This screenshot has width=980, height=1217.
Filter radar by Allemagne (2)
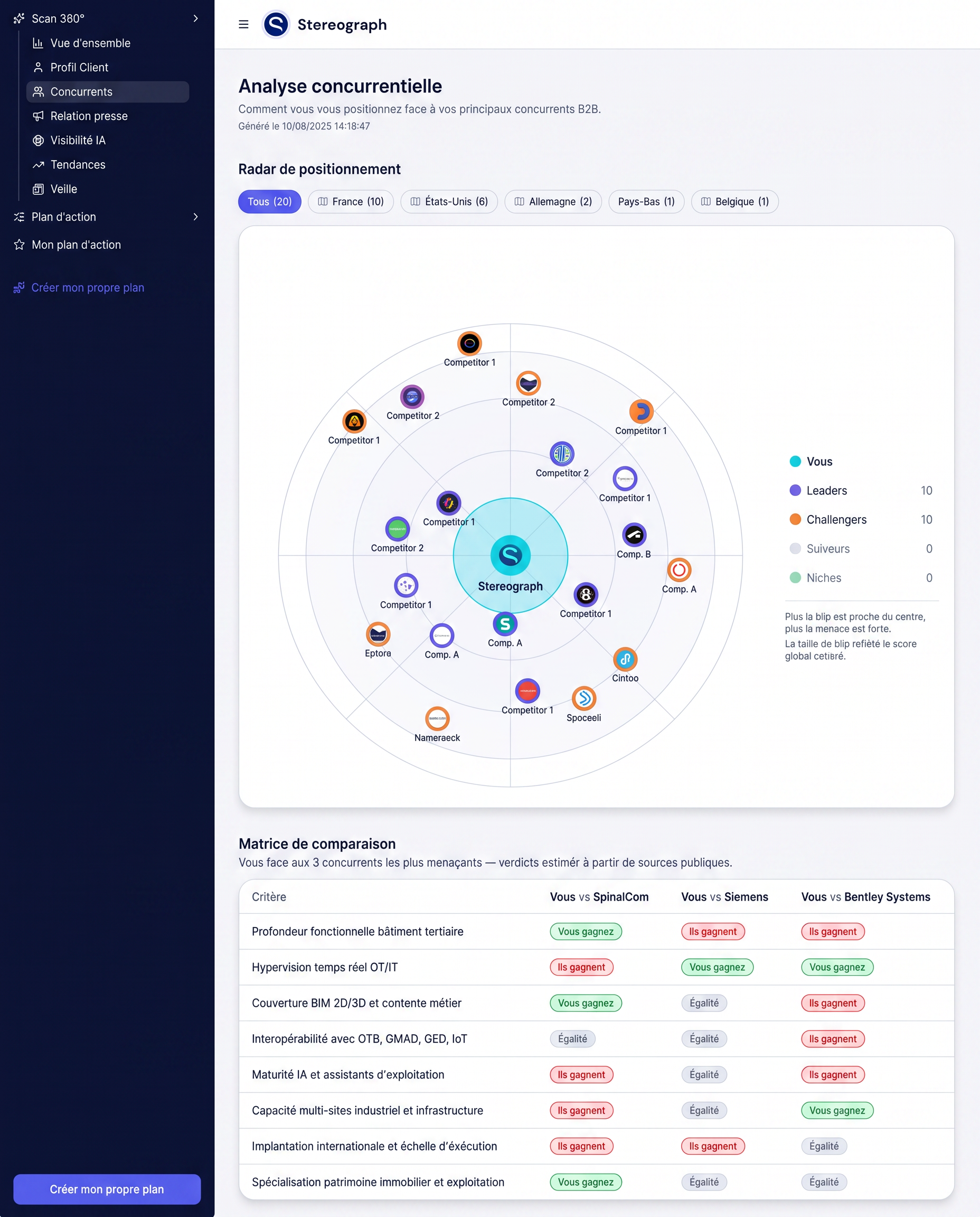click(x=553, y=202)
